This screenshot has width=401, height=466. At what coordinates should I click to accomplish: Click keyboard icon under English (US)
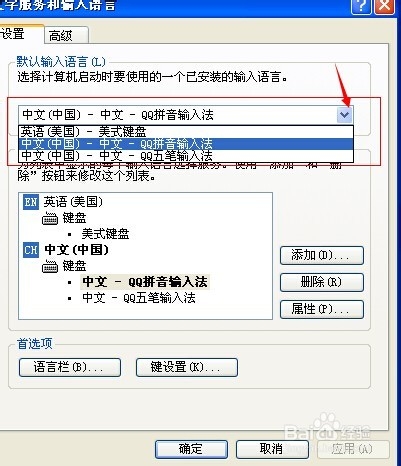click(50, 219)
